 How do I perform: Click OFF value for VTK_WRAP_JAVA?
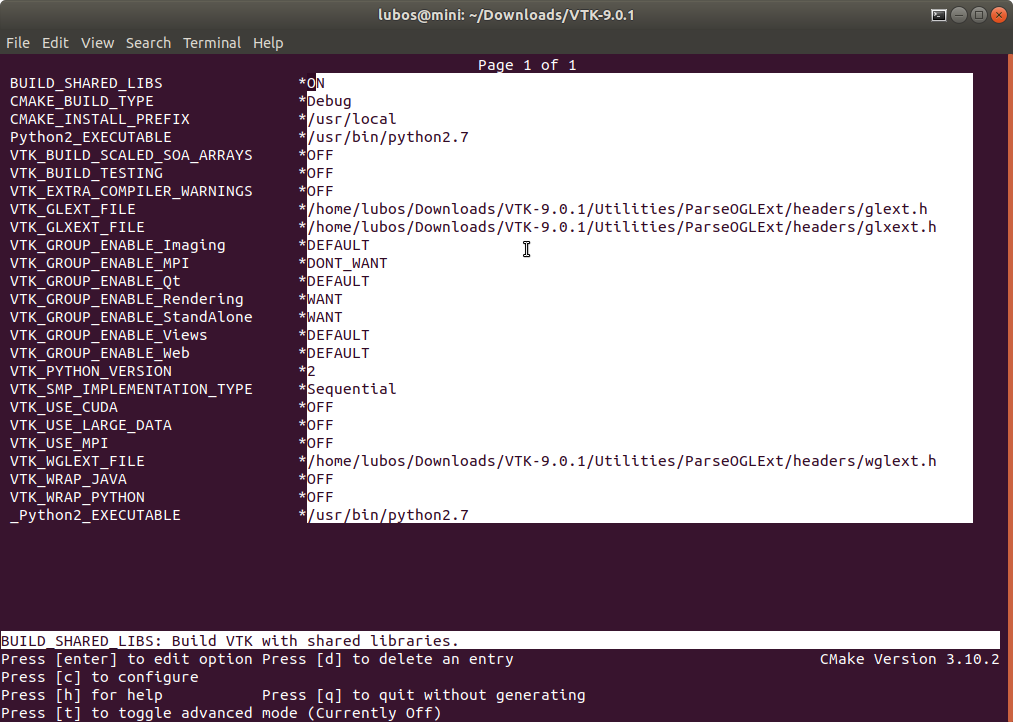coord(320,480)
